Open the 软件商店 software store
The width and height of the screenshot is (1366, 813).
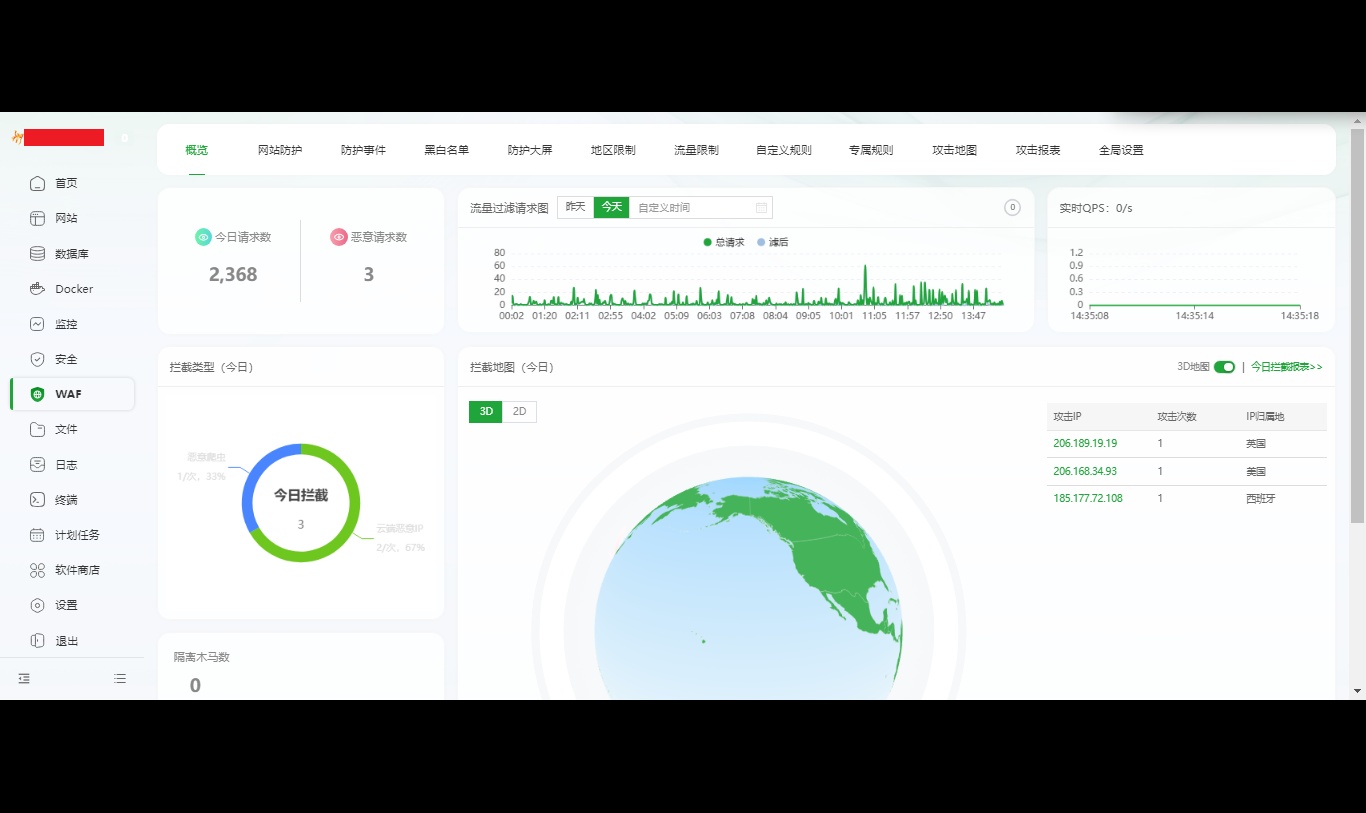77,570
